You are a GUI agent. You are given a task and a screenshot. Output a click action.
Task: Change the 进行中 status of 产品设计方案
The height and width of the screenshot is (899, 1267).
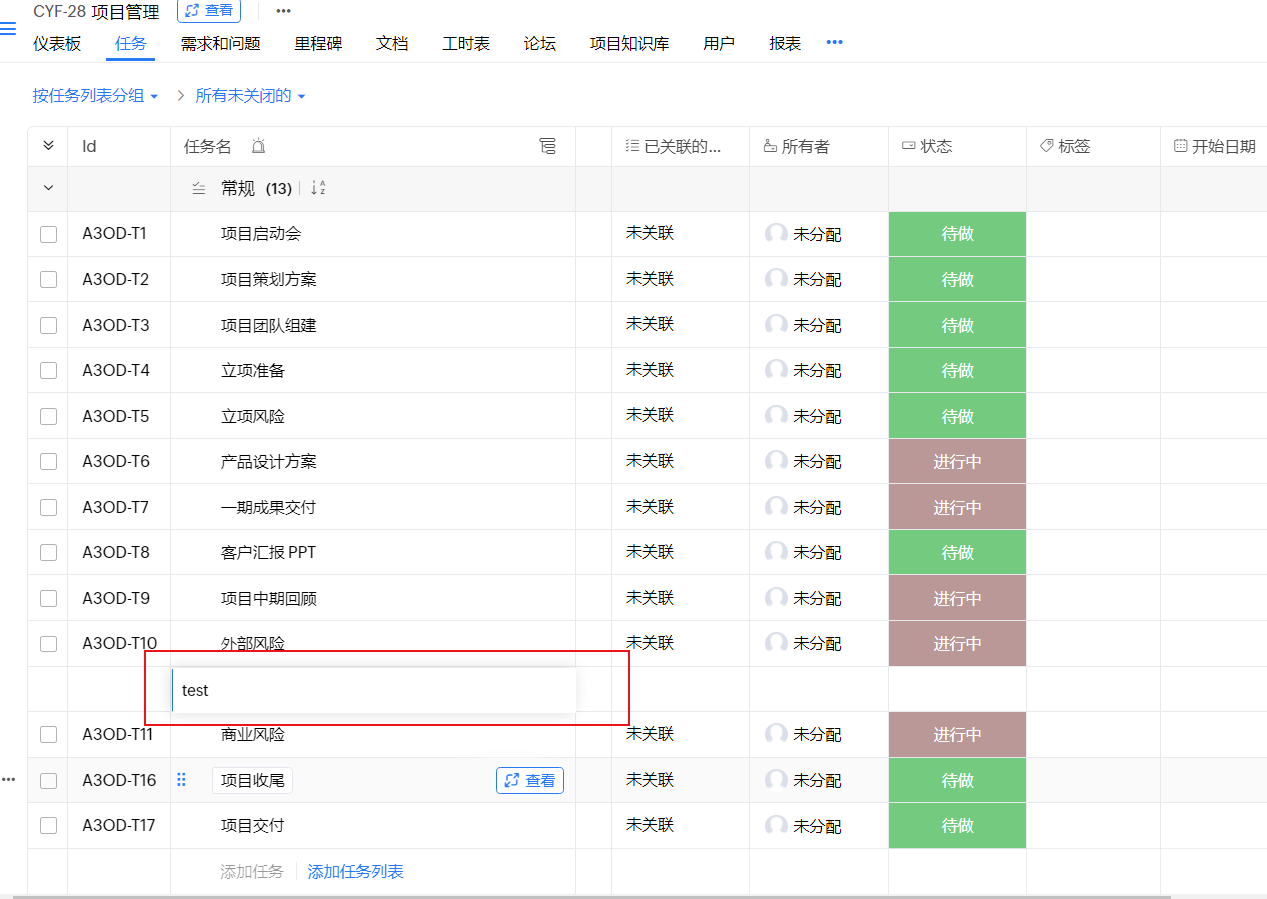click(957, 461)
